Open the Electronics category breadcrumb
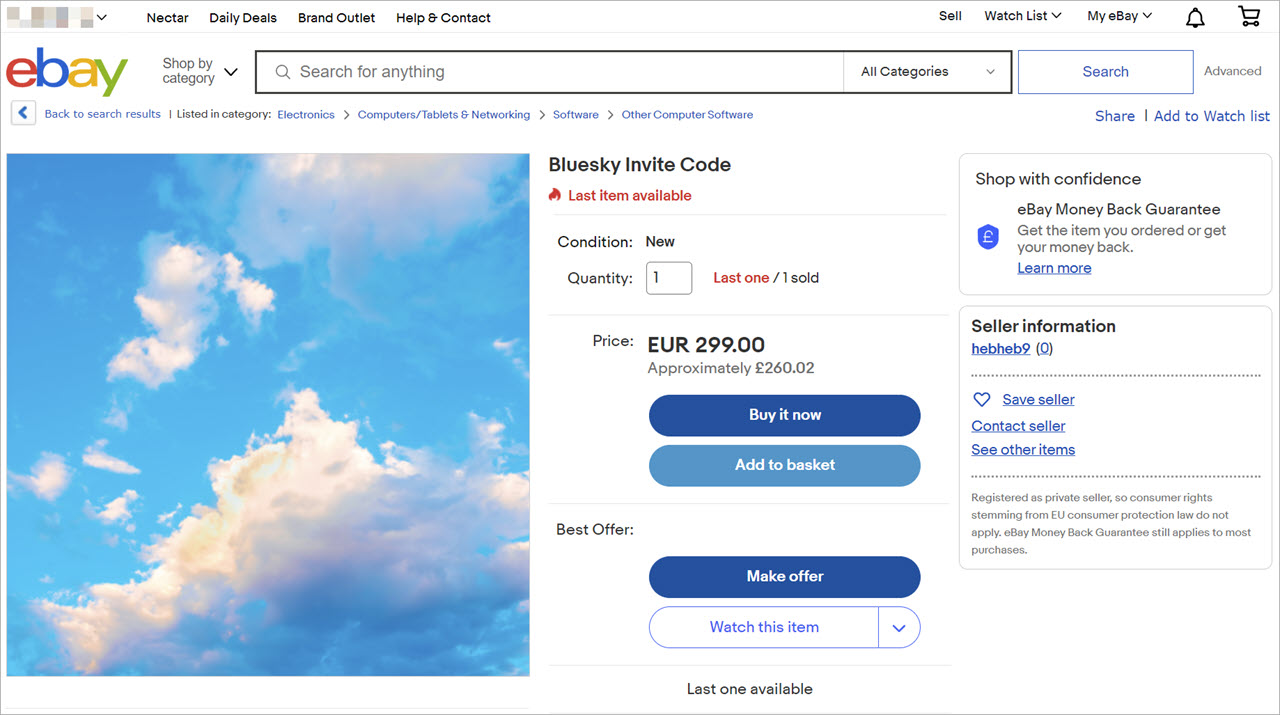1280x715 pixels. click(306, 115)
